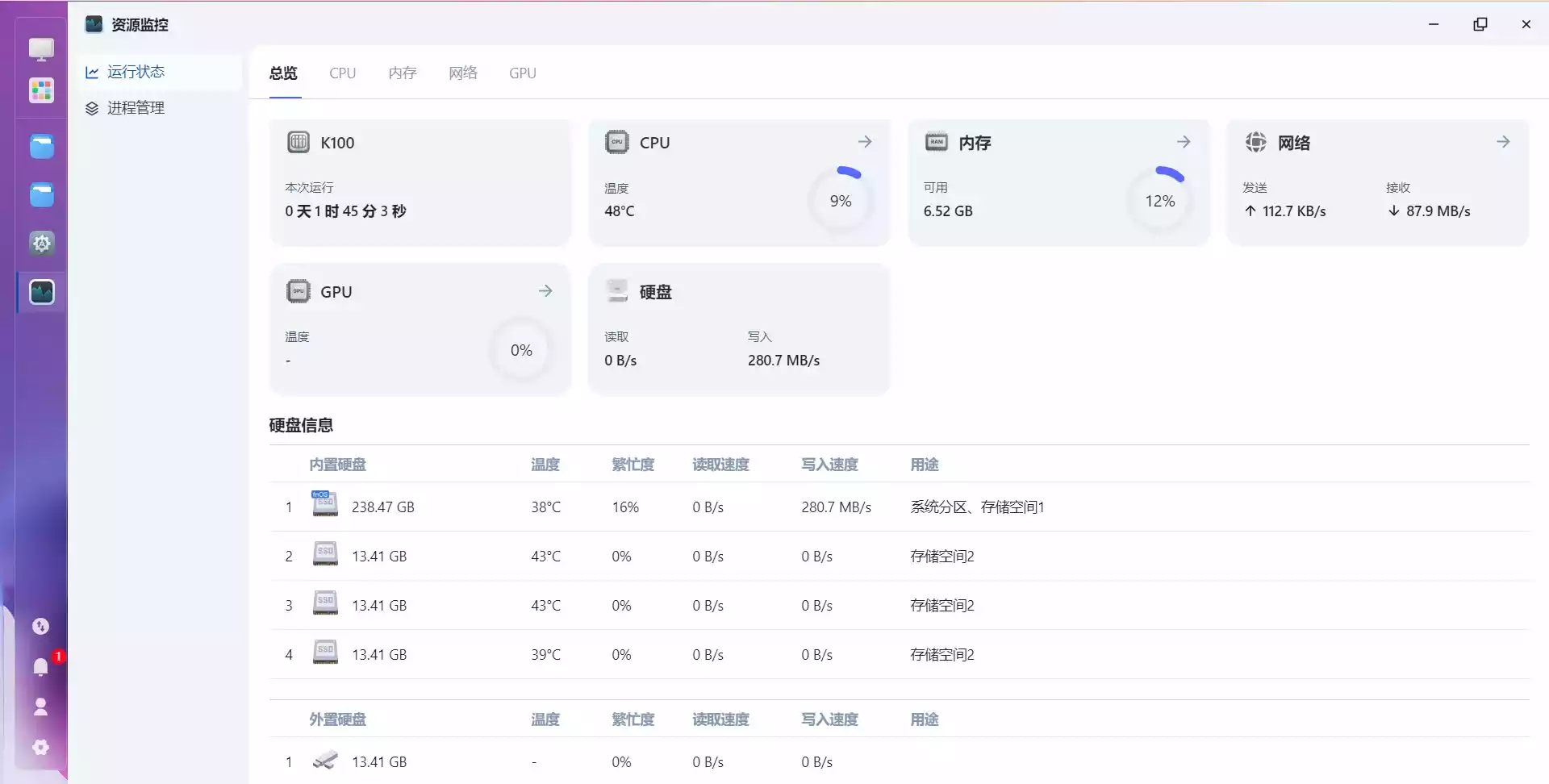Expand memory details via arrow
The height and width of the screenshot is (784, 1549).
point(1184,142)
